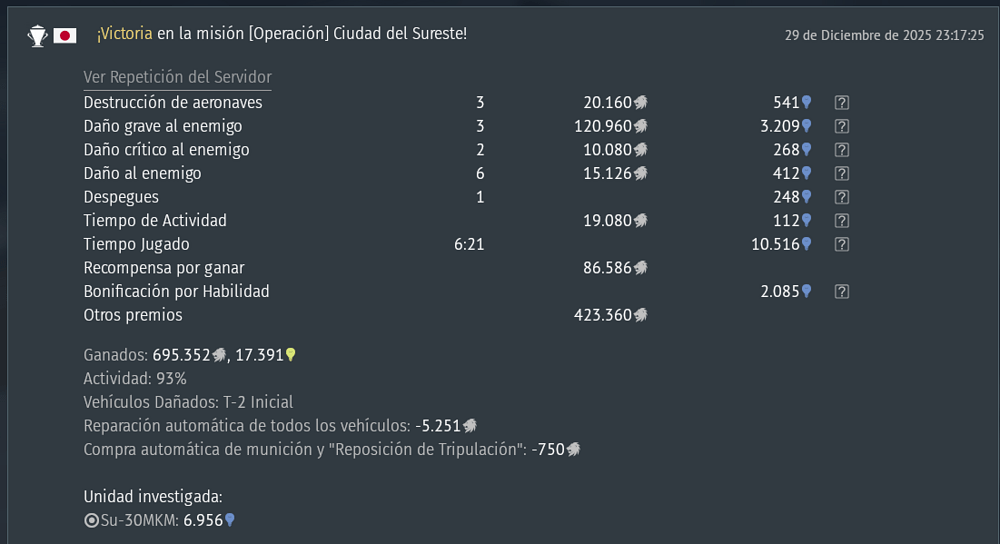Click the battle timestamp 29 de Diciembre
1000x544 pixels.
pos(884,35)
